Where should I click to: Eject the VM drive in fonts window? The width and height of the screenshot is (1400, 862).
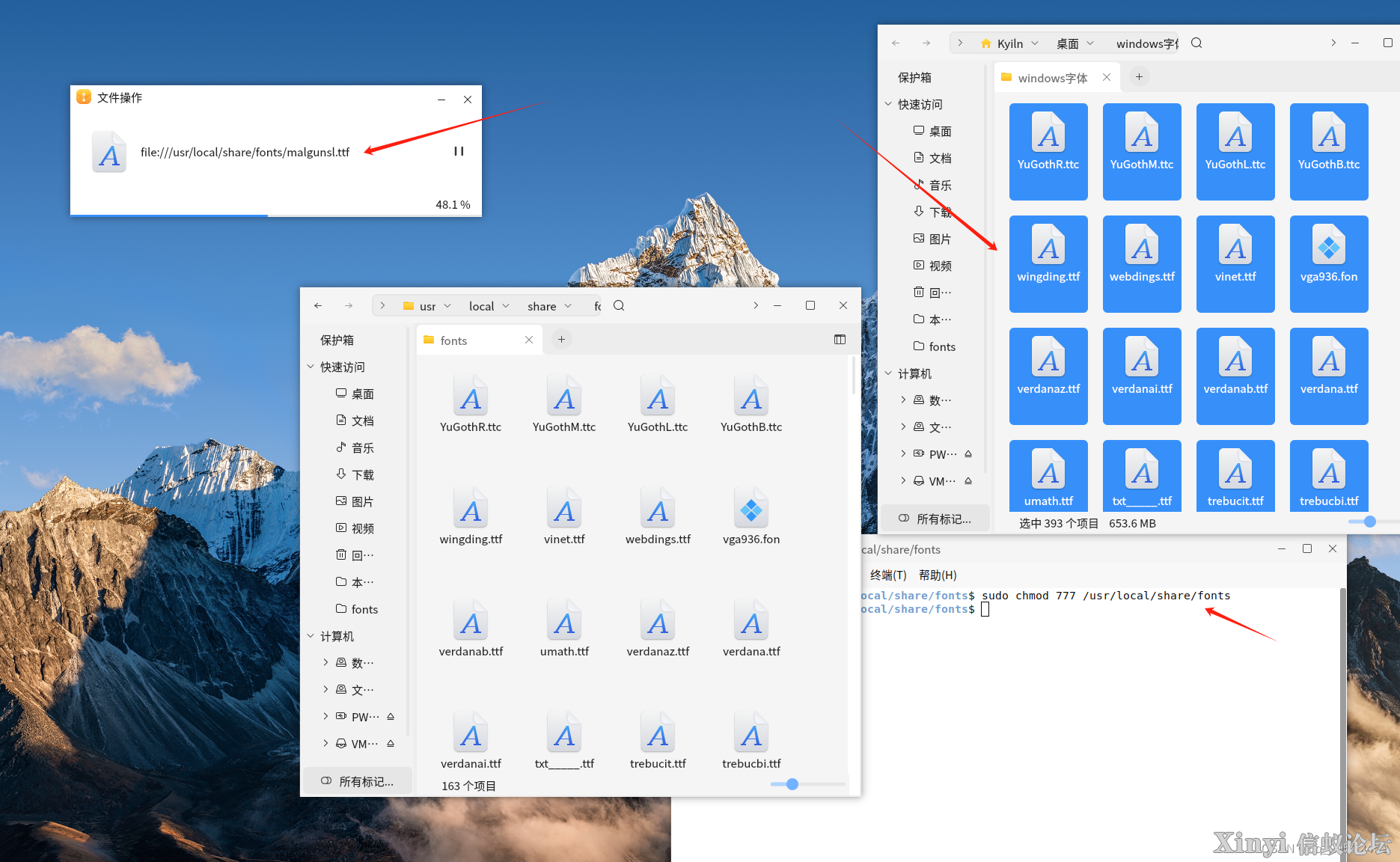[x=391, y=743]
